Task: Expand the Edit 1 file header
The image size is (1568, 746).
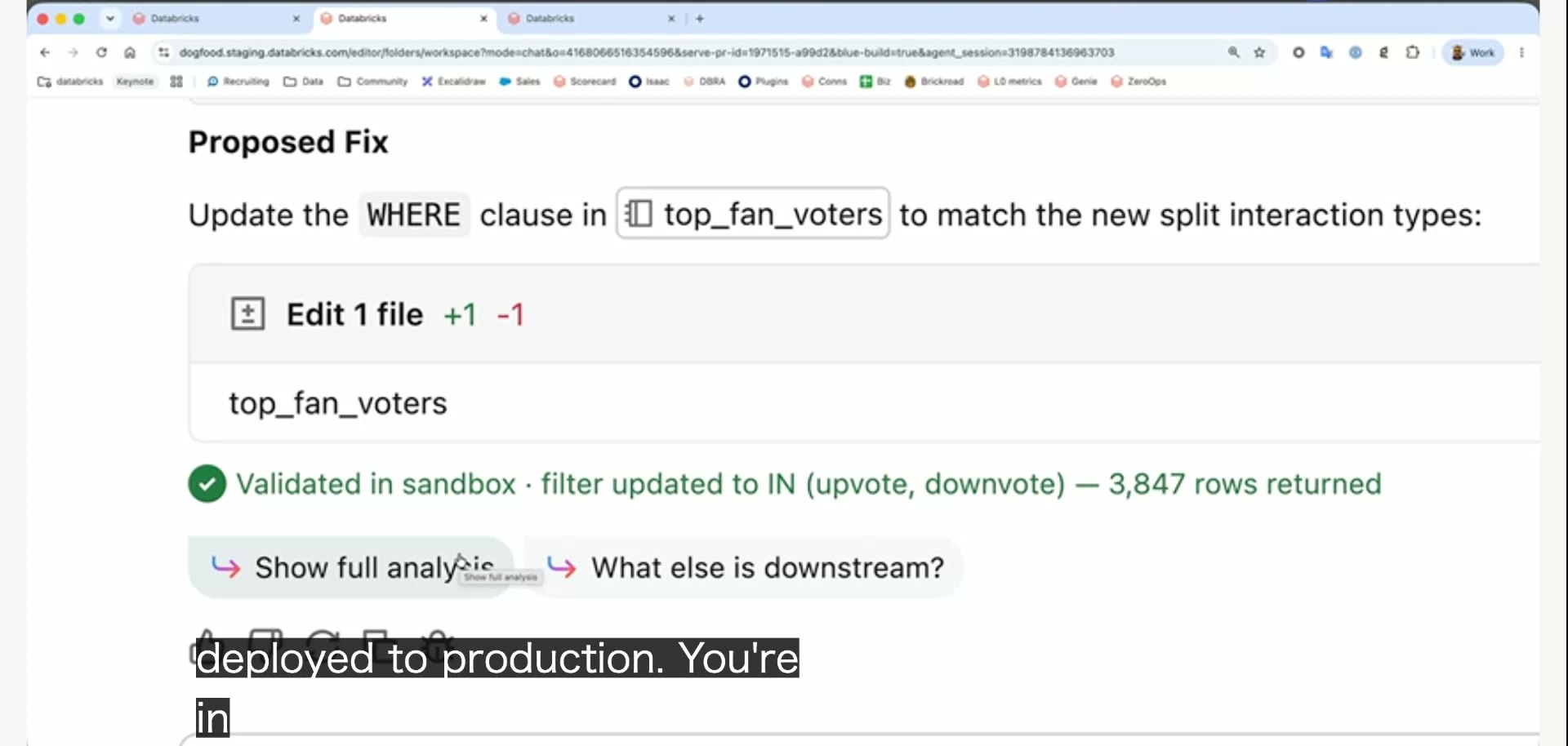Action: click(865, 313)
